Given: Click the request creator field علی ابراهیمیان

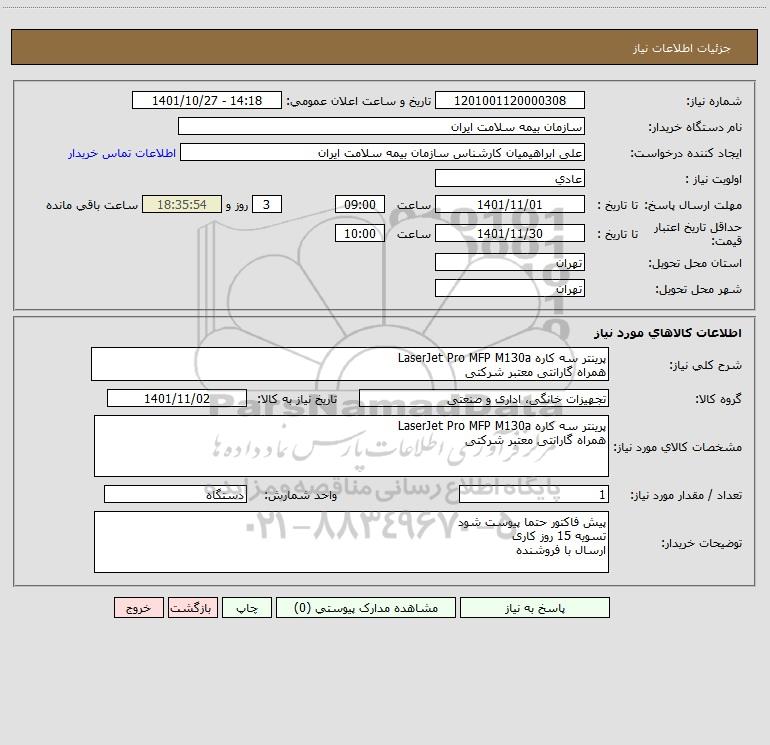Looking at the screenshot, I should click(x=382, y=152).
